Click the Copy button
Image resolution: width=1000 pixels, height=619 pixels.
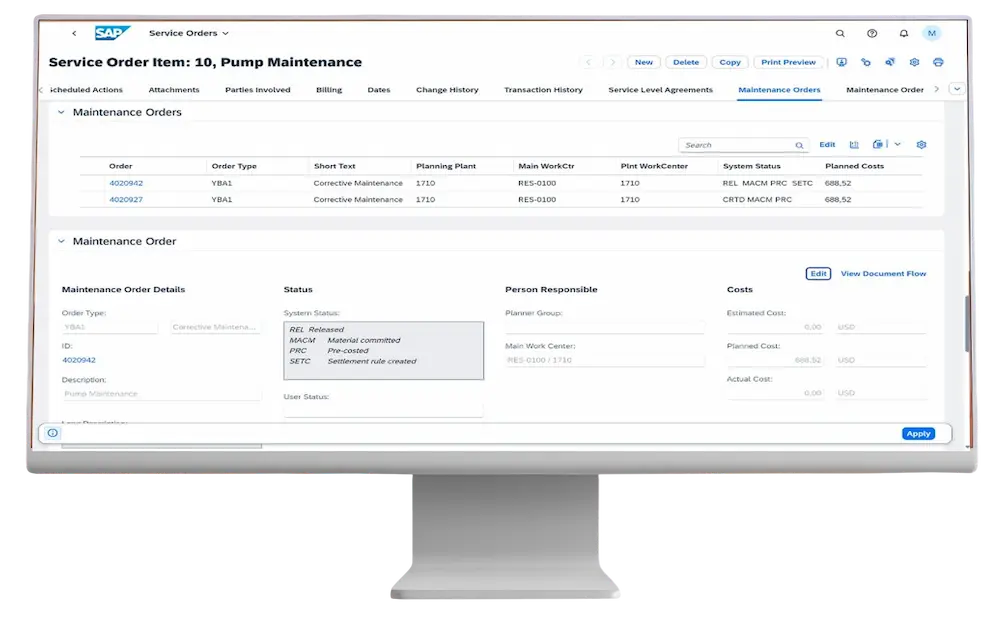tap(730, 62)
